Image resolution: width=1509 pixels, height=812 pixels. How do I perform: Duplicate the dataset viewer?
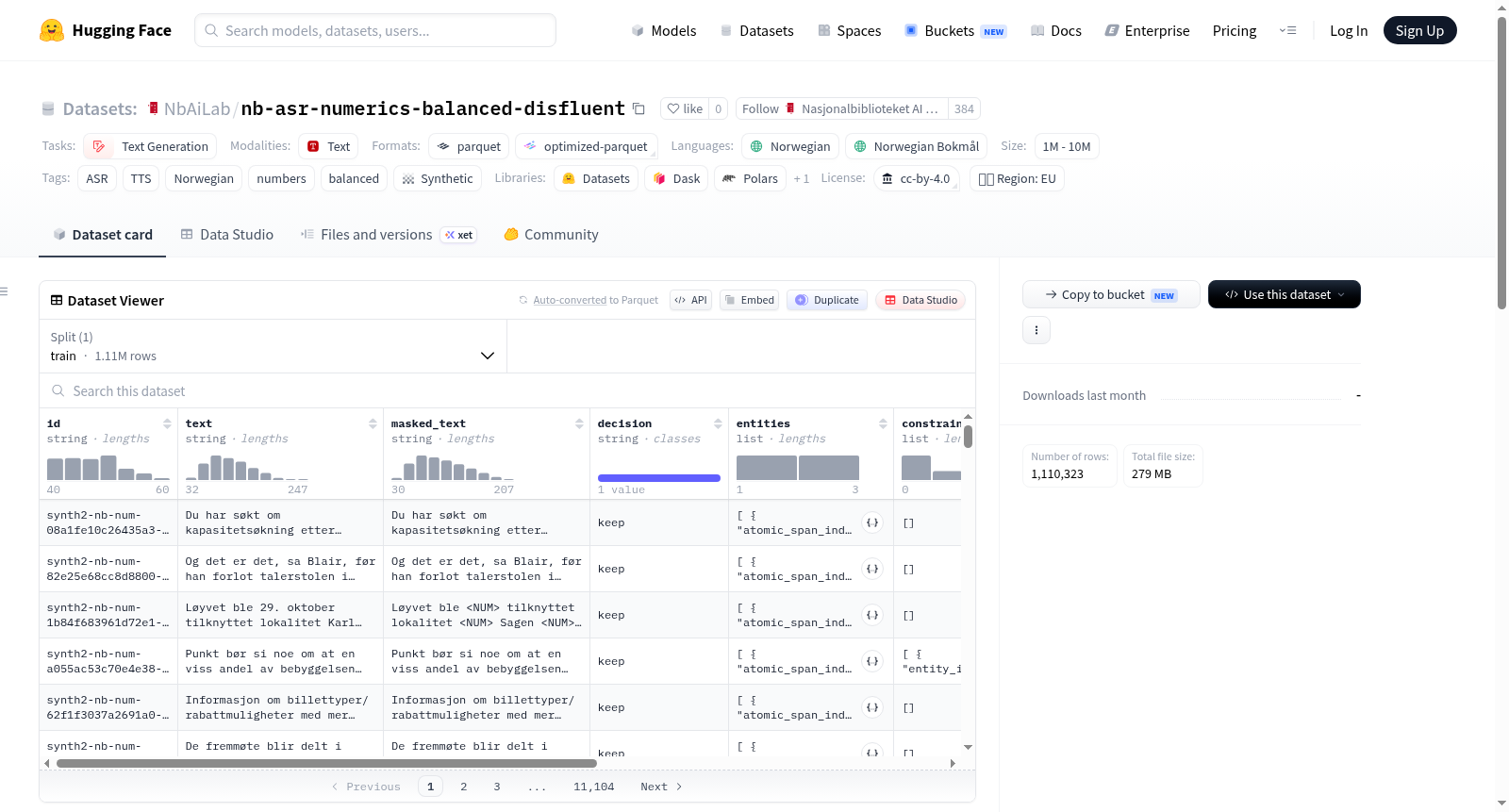pyautogui.click(x=827, y=300)
